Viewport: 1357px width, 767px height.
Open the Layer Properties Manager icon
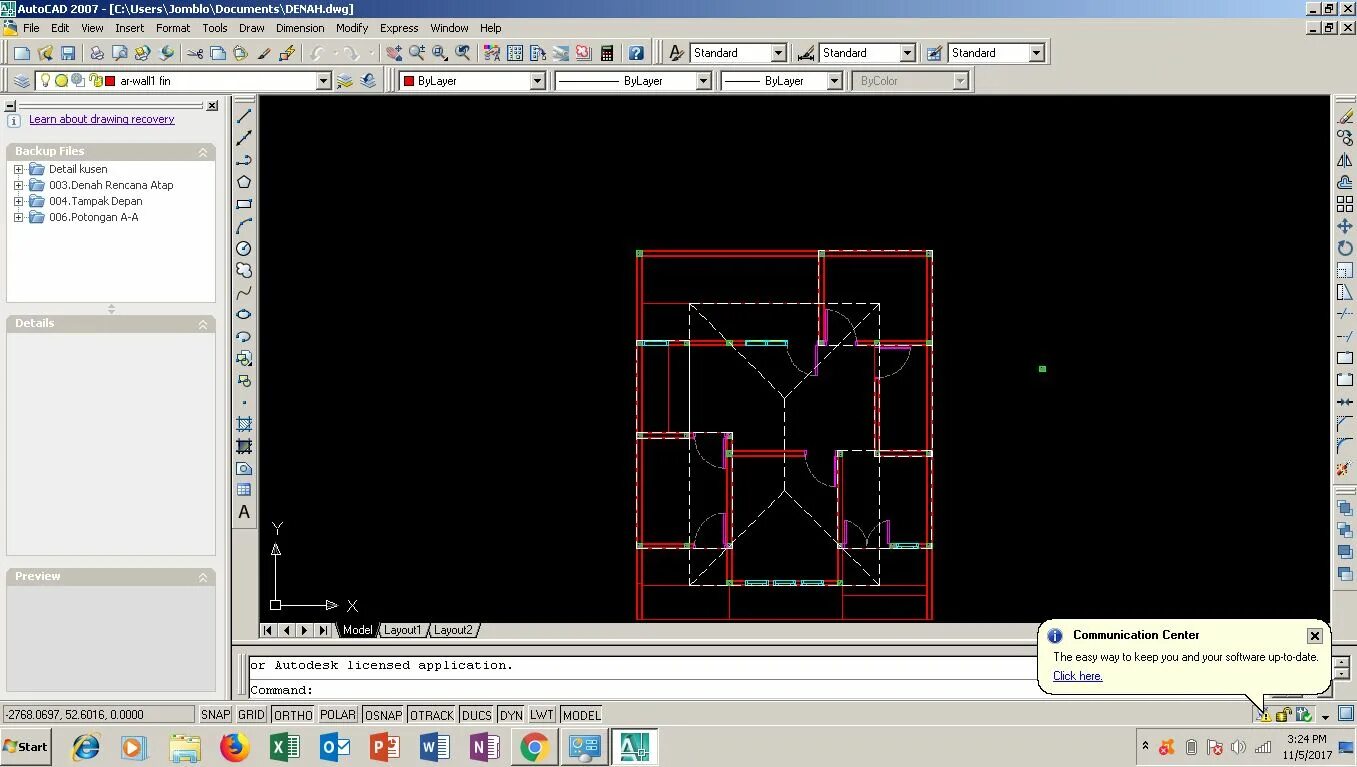point(22,81)
